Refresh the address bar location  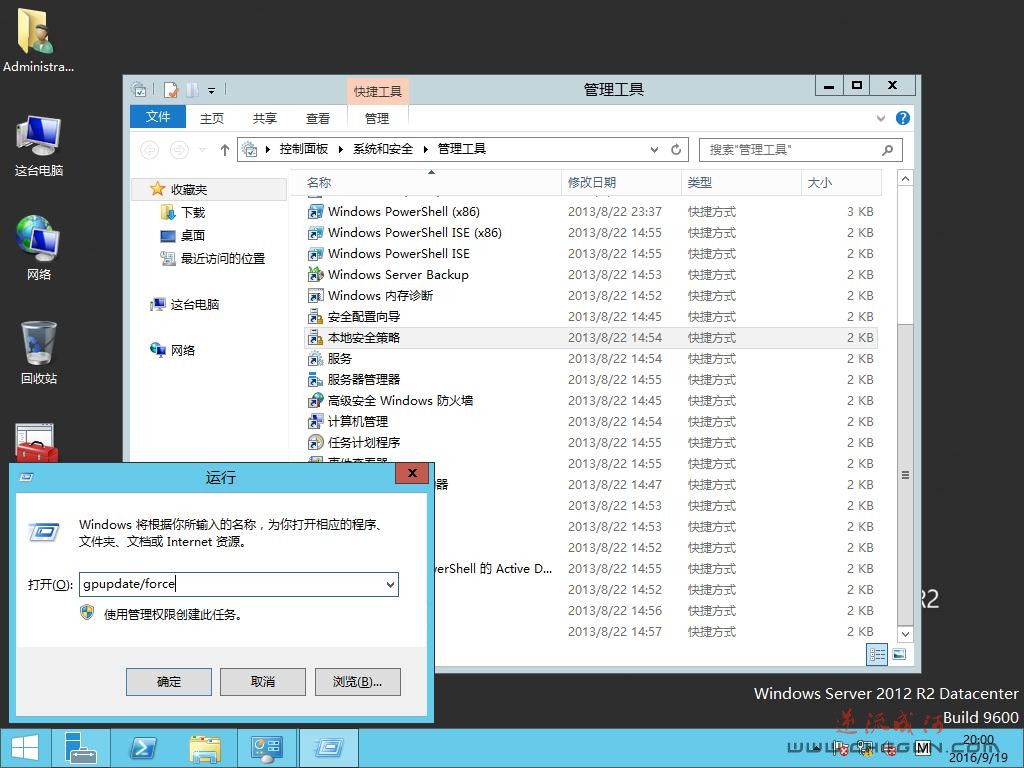pyautogui.click(x=676, y=150)
